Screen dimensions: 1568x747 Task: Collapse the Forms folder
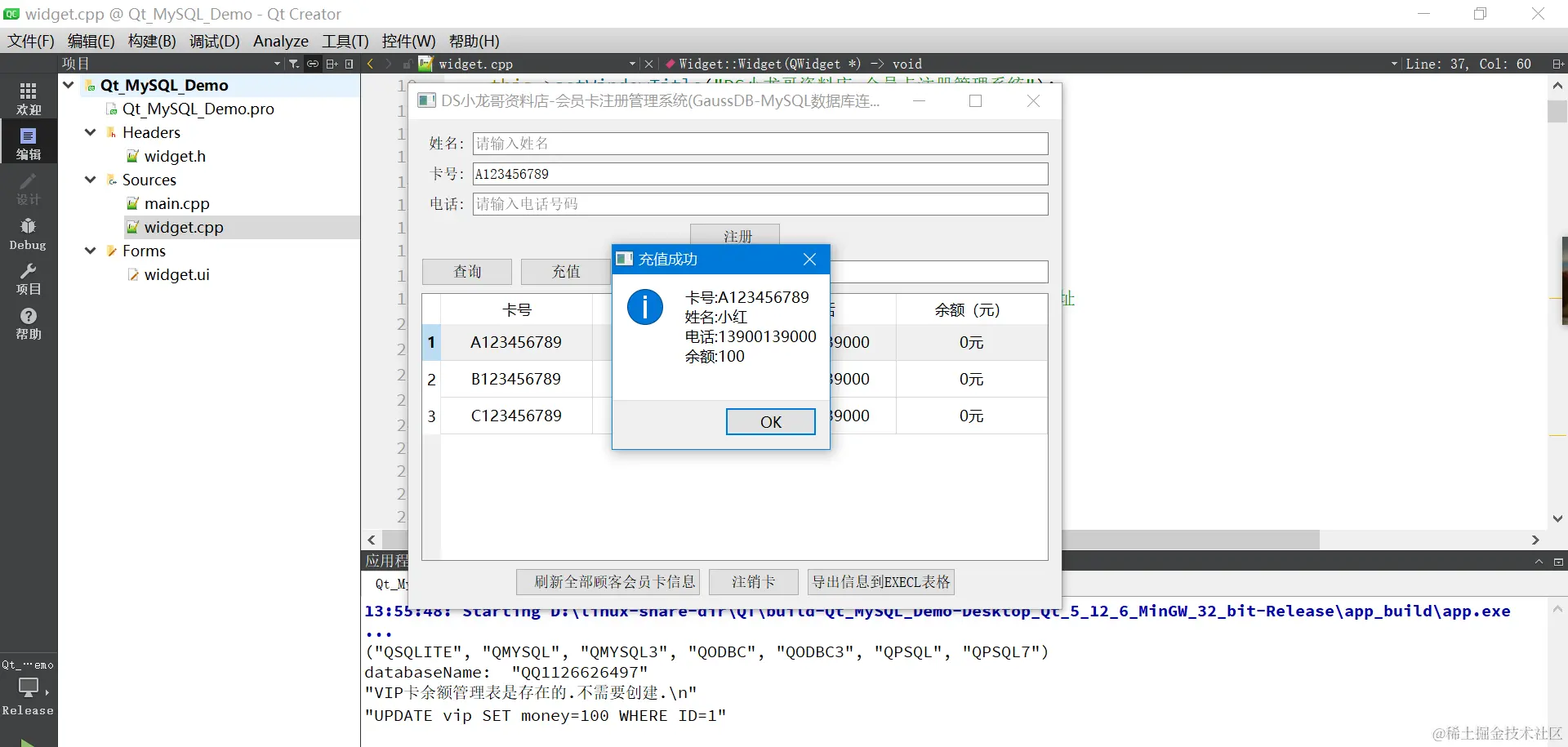point(91,251)
